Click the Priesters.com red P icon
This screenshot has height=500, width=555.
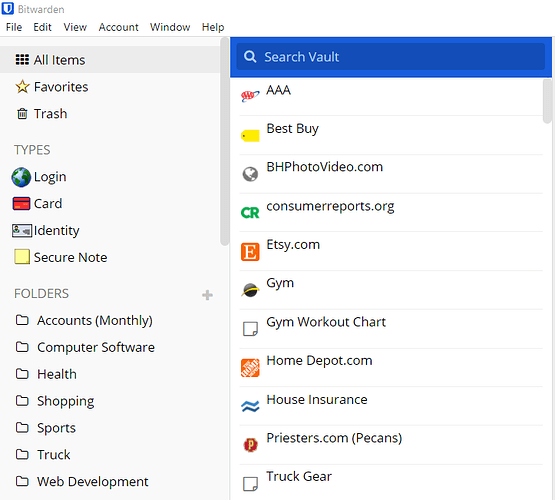[251, 445]
